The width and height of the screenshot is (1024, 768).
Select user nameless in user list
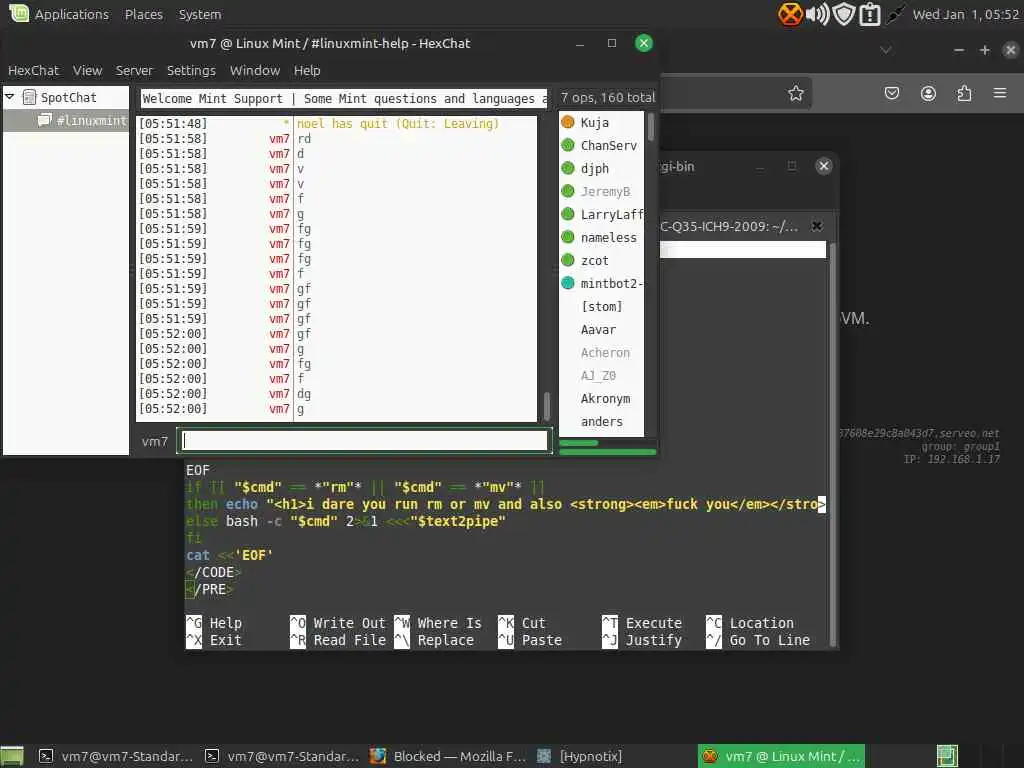coord(601,237)
